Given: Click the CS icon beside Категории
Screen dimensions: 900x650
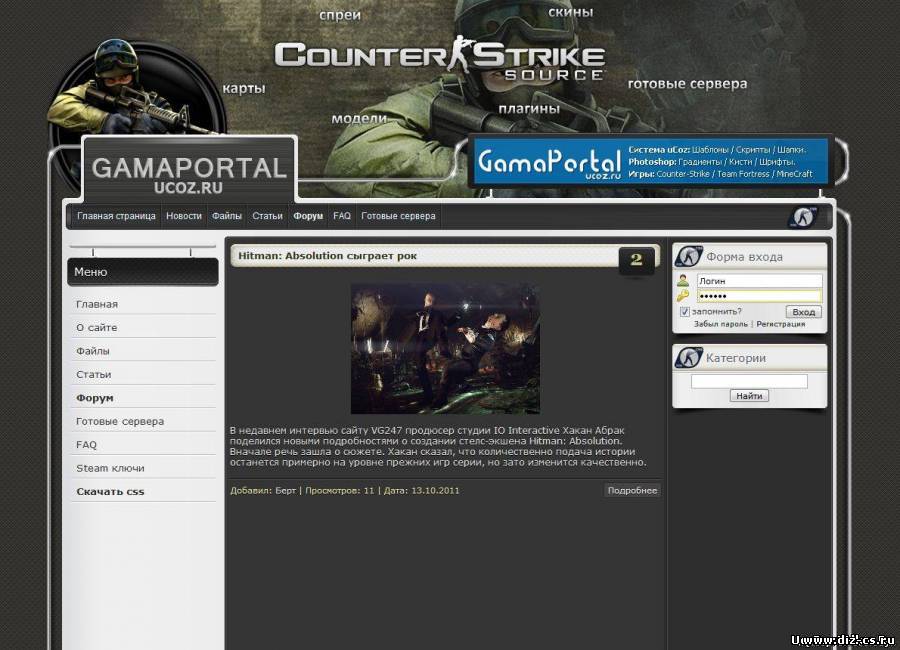Looking at the screenshot, I should click(689, 358).
